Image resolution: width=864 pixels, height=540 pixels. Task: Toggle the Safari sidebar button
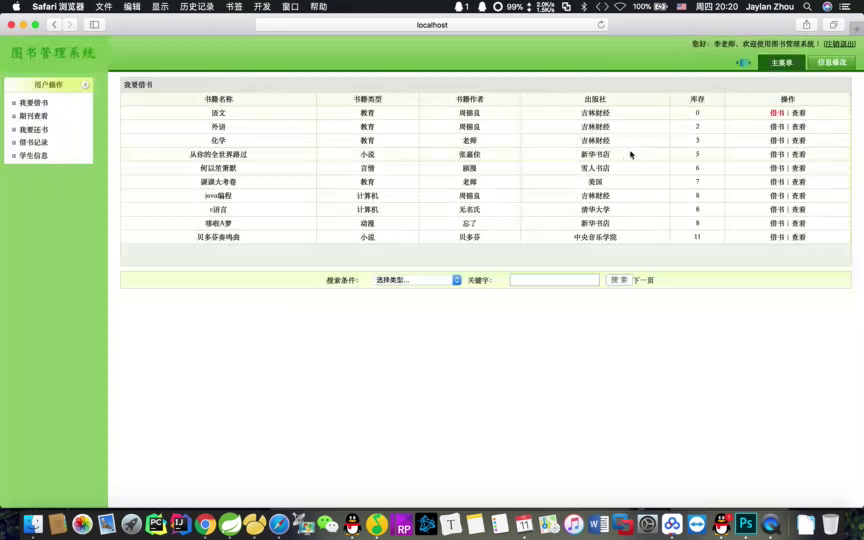pos(94,25)
